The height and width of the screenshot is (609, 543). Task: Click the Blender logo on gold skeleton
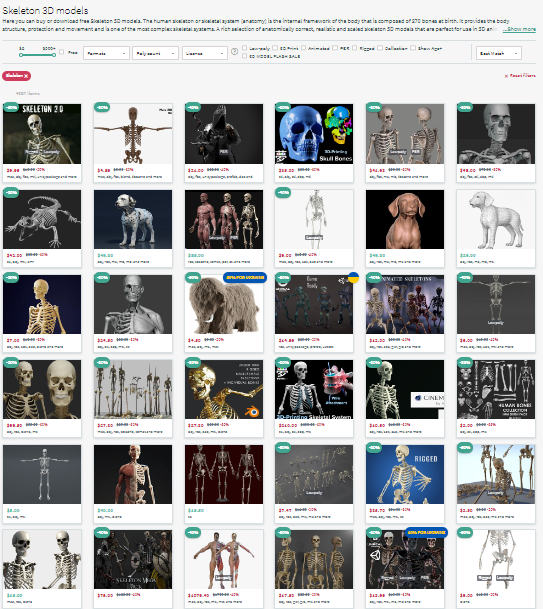[252, 411]
